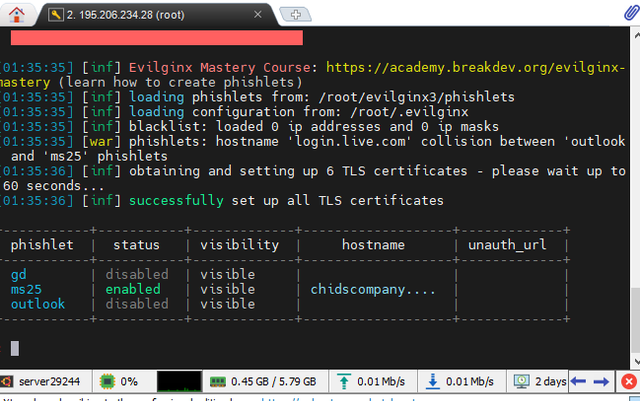640x401 pixels.
Task: Click the CPU activity graph
Action: (179, 381)
